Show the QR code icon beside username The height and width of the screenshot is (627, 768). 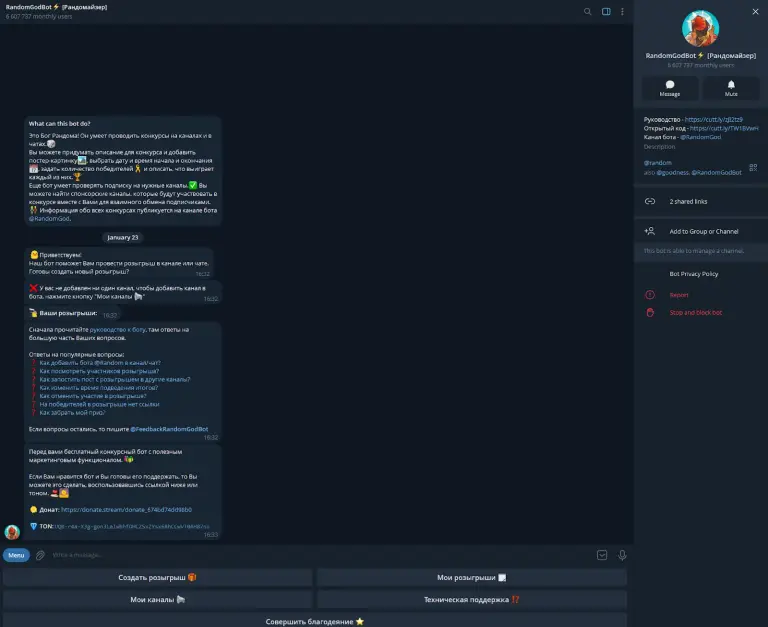point(753,168)
